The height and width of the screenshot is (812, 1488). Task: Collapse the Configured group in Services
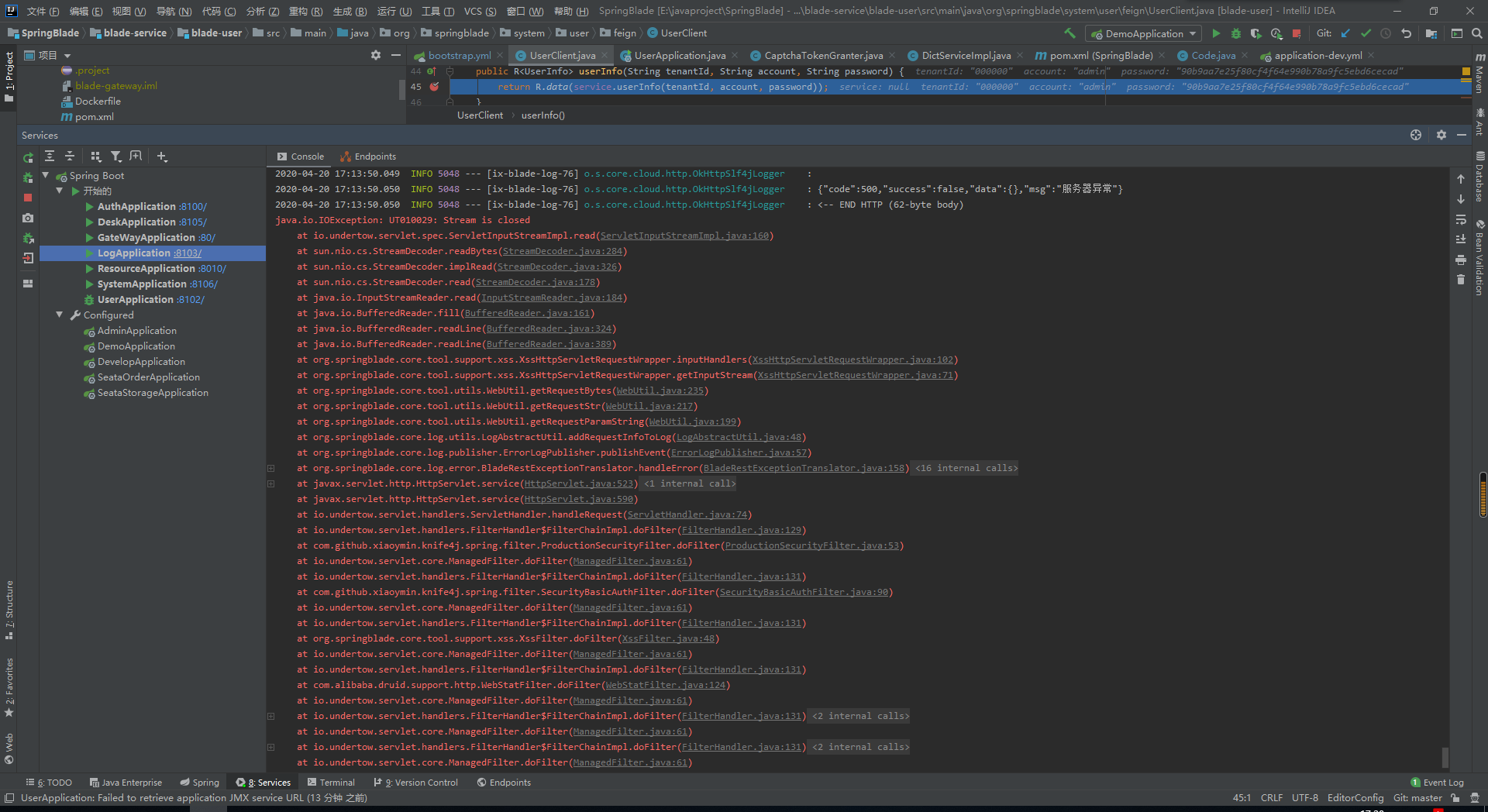(x=60, y=315)
